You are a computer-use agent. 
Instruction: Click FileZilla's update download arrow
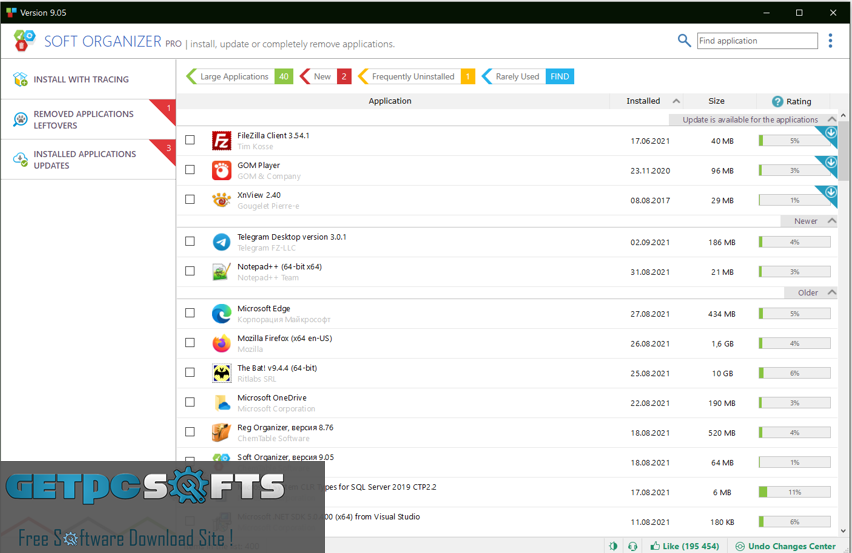click(831, 133)
